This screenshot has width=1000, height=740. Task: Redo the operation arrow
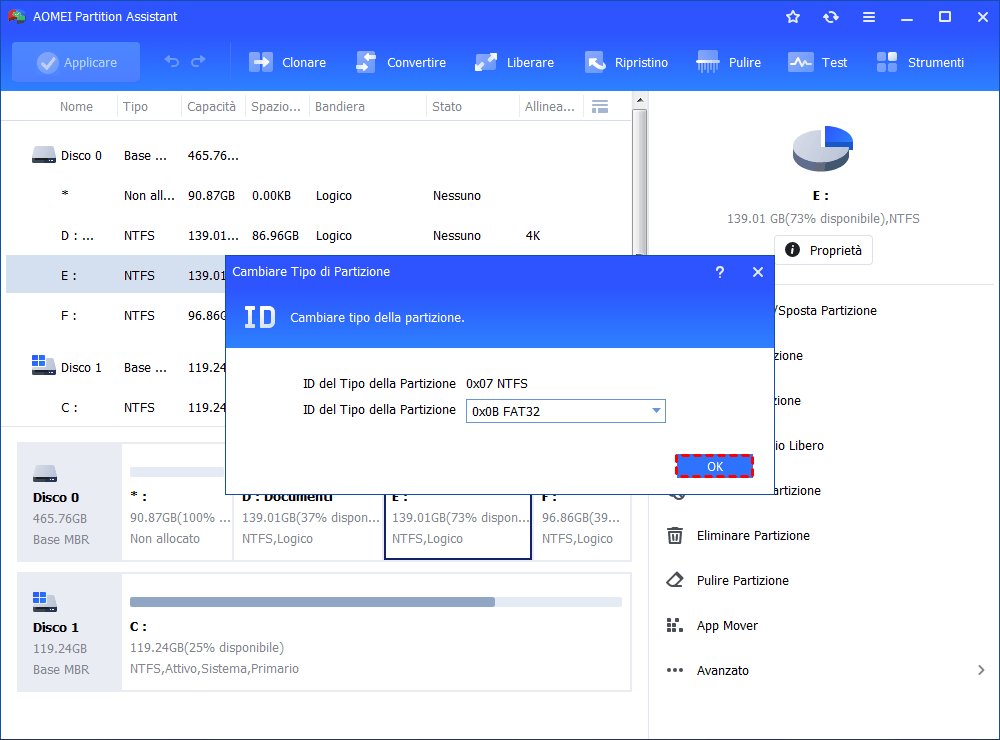coord(198,61)
